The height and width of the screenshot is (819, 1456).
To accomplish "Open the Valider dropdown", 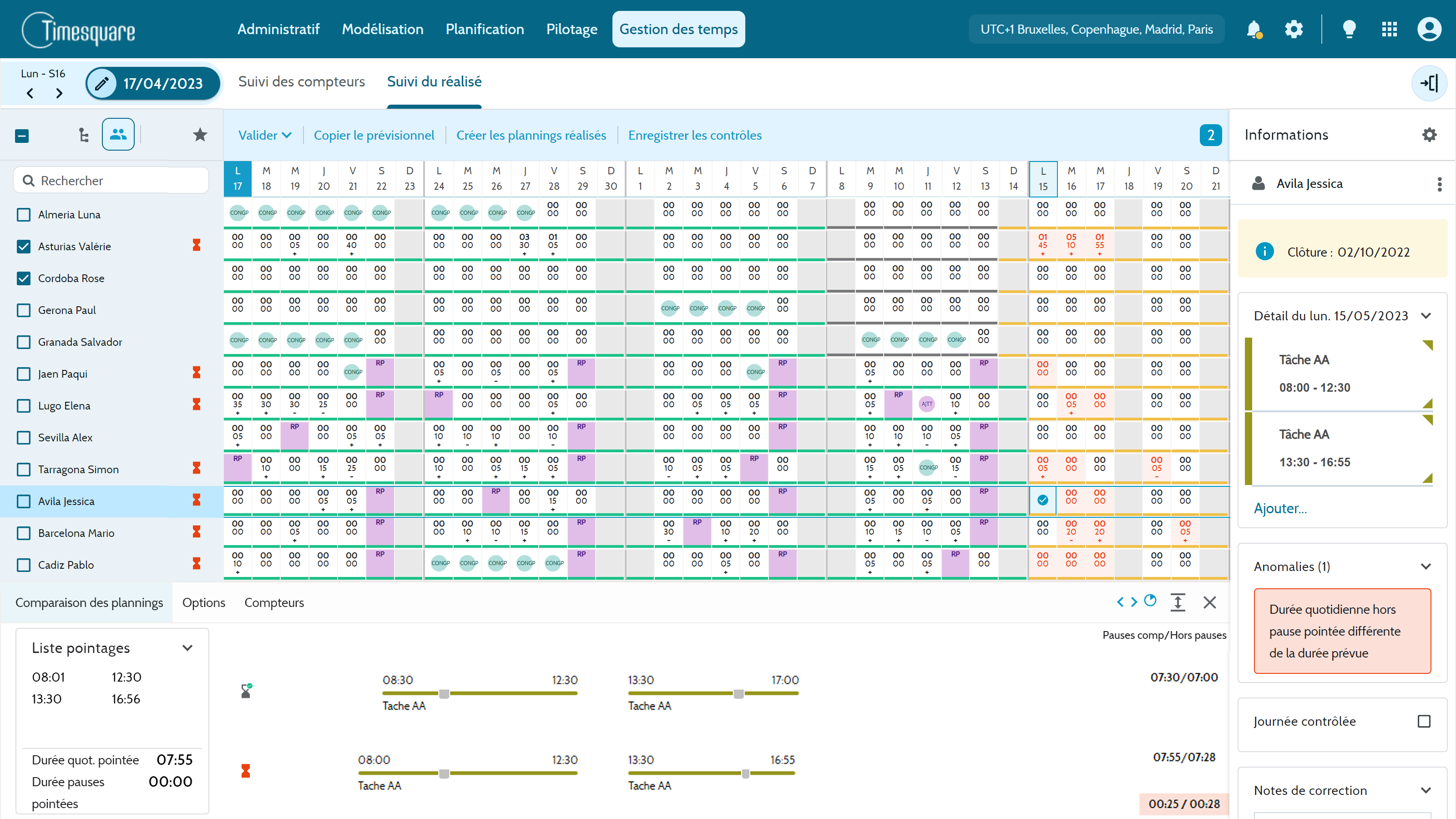I will pos(264,135).
